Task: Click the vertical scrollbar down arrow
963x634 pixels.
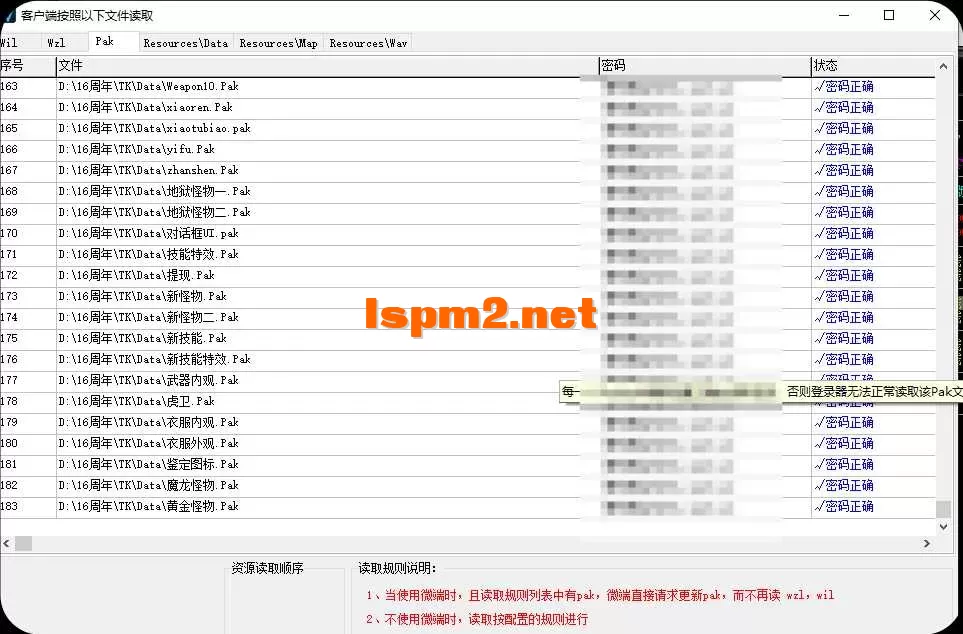Action: pos(941,527)
